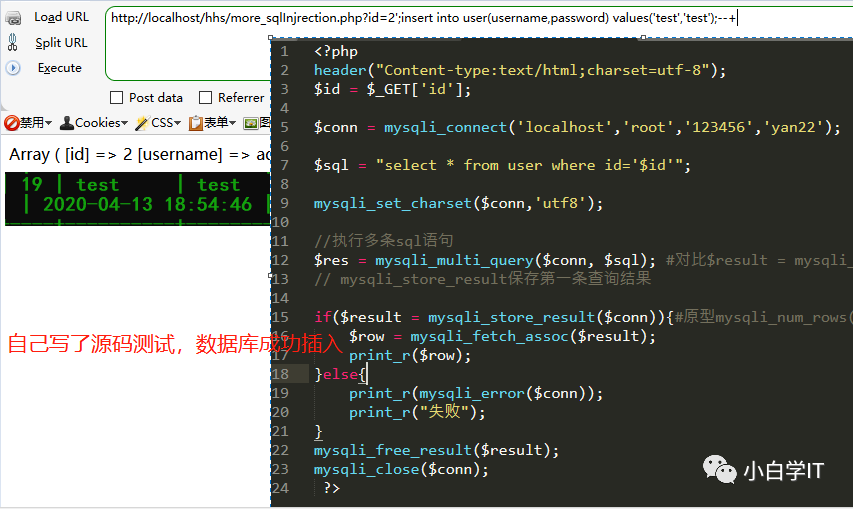
Task: Click the "'root'" username string on line 5
Action: click(649, 127)
